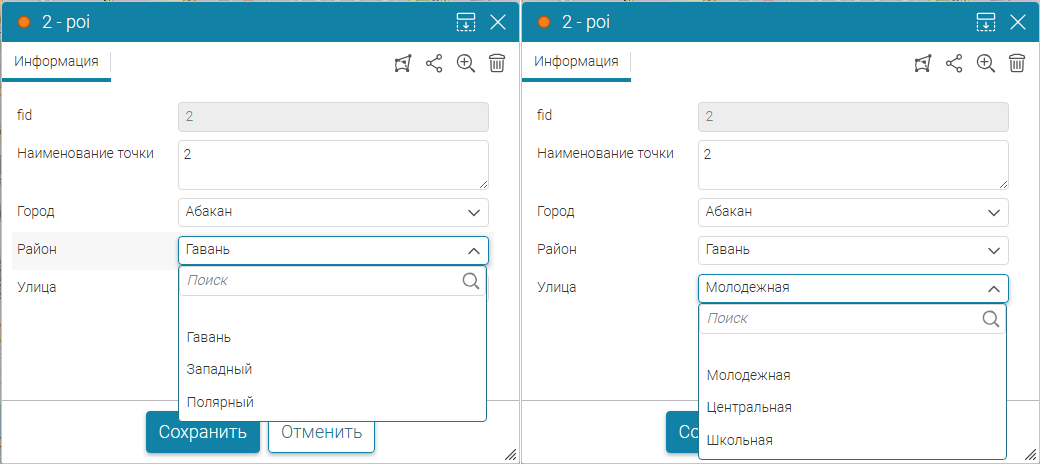The height and width of the screenshot is (464, 1040).
Task: Collapse the open Улица dropdown showing Молодежная
Action: (x=853, y=288)
